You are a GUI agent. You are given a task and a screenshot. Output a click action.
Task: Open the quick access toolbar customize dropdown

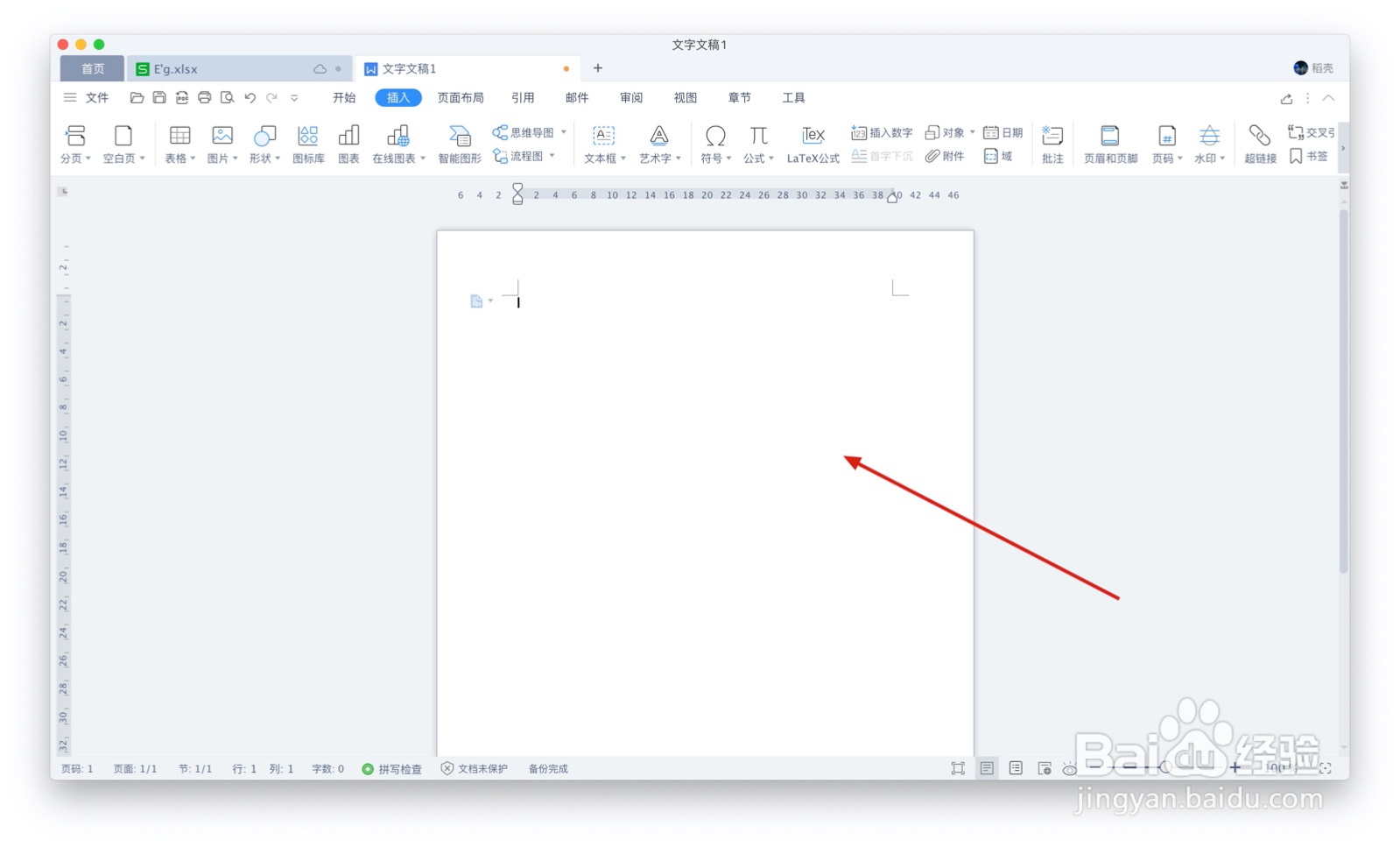coord(294,98)
